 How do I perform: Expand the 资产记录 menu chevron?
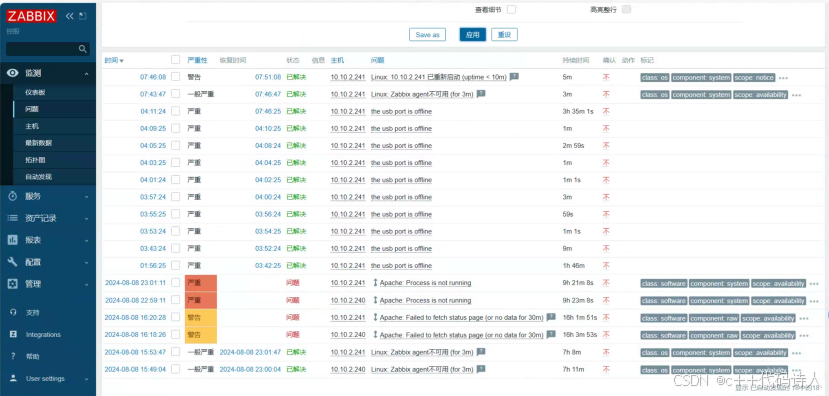tap(87, 218)
